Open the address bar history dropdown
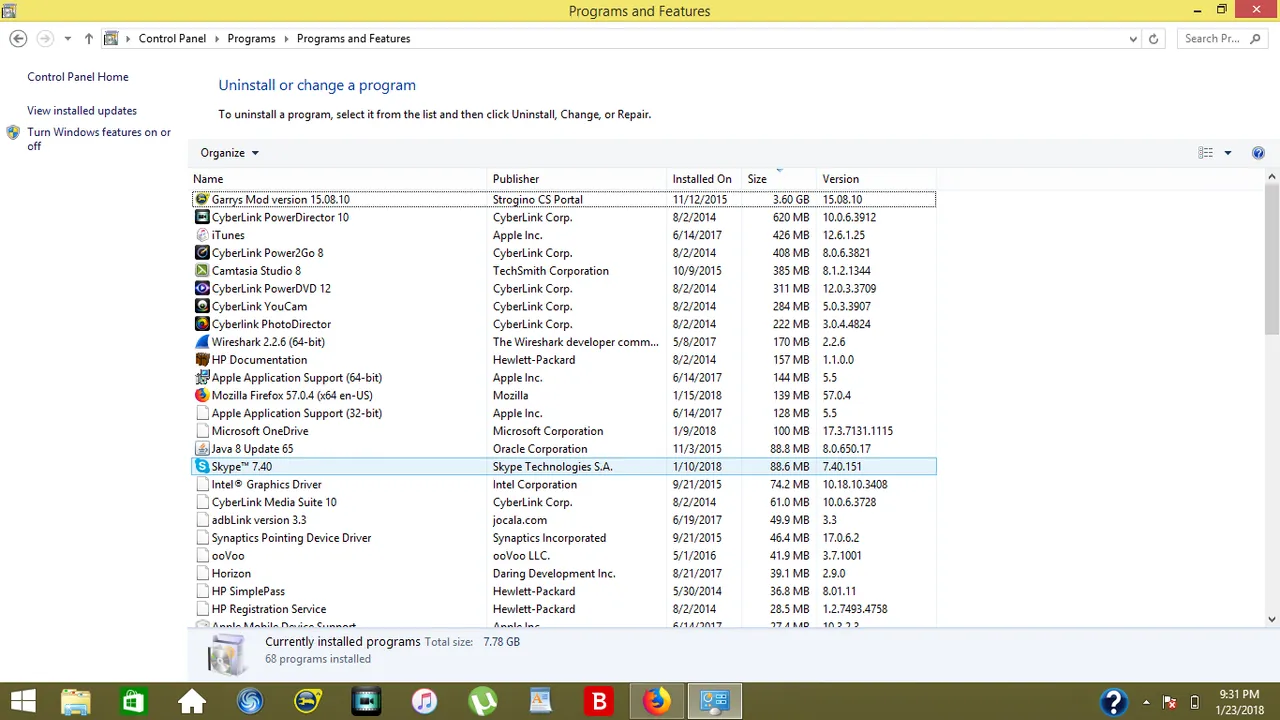Screen dimensions: 1280x720 pyautogui.click(x=1133, y=39)
